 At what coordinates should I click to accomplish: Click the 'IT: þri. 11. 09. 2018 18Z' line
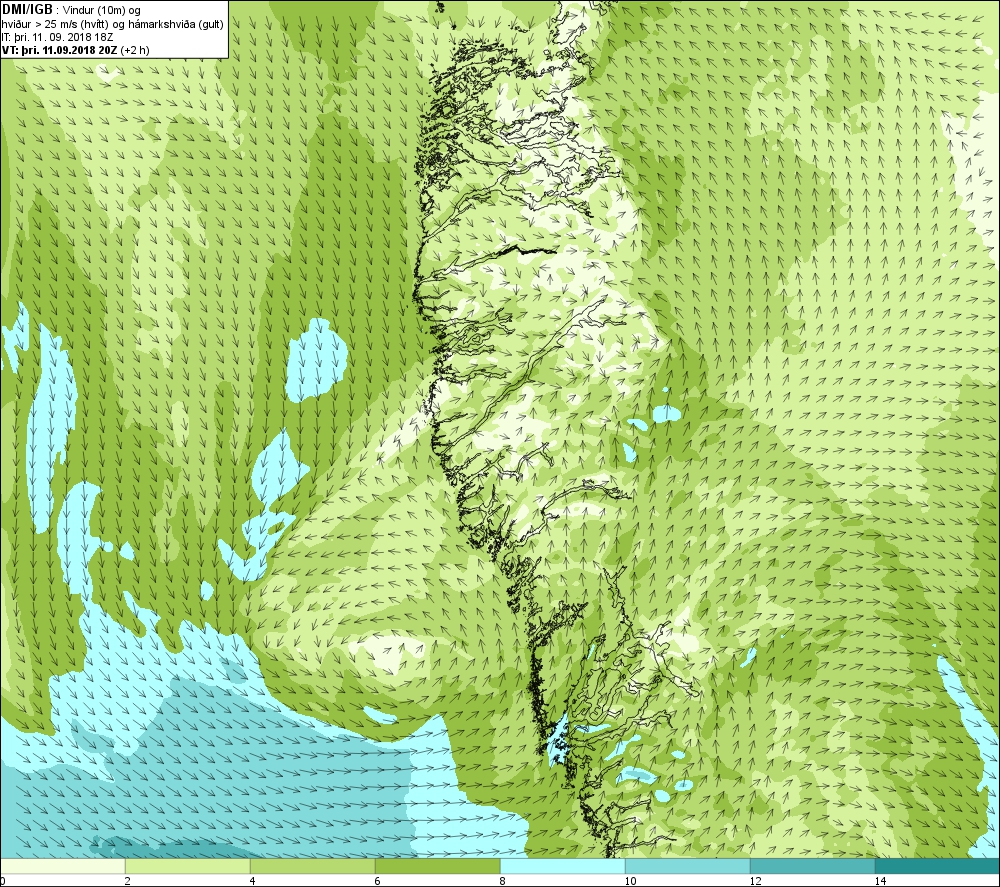(57, 37)
